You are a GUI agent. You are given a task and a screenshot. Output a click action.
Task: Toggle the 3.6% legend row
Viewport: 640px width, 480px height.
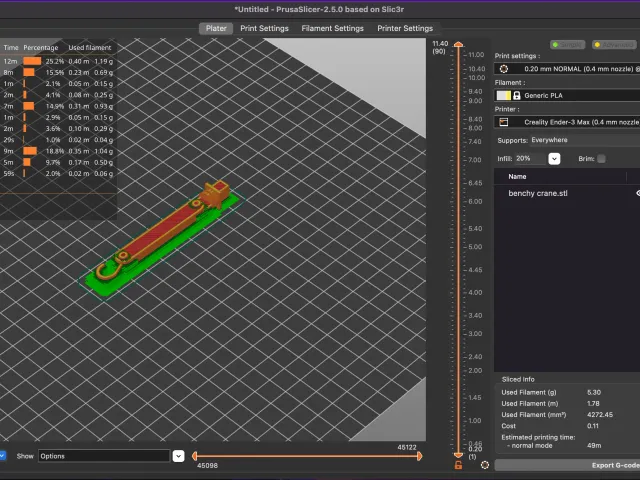click(58, 129)
